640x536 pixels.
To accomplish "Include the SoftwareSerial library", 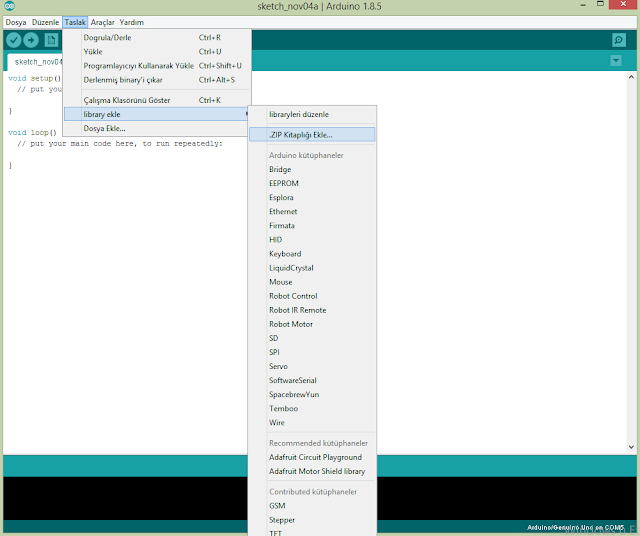I will (x=312, y=380).
